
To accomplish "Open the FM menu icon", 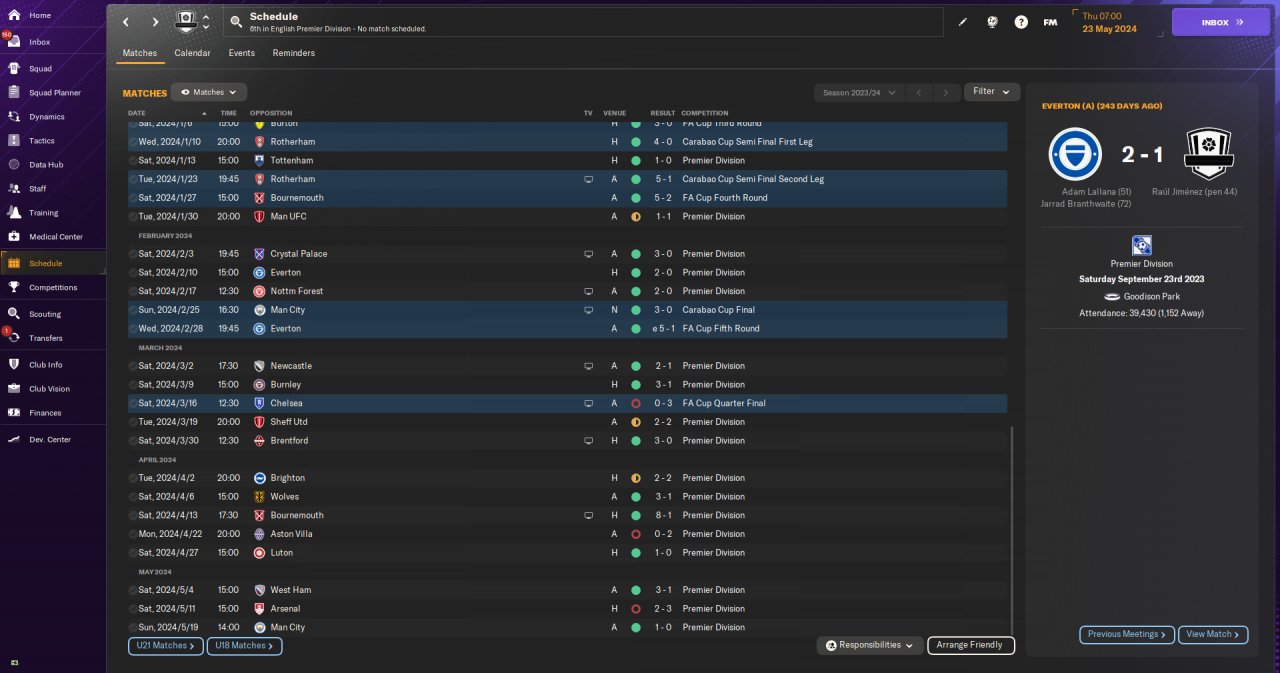I will click(x=1050, y=22).
